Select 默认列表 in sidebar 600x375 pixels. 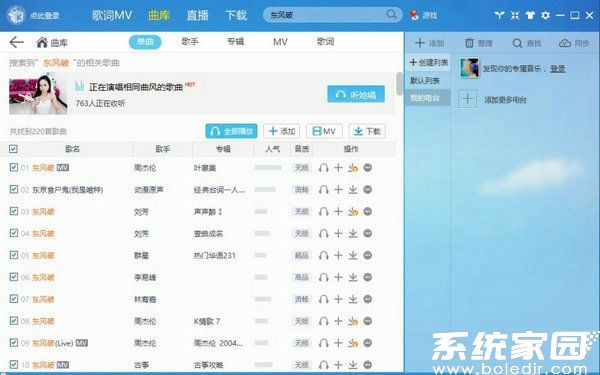tap(425, 80)
